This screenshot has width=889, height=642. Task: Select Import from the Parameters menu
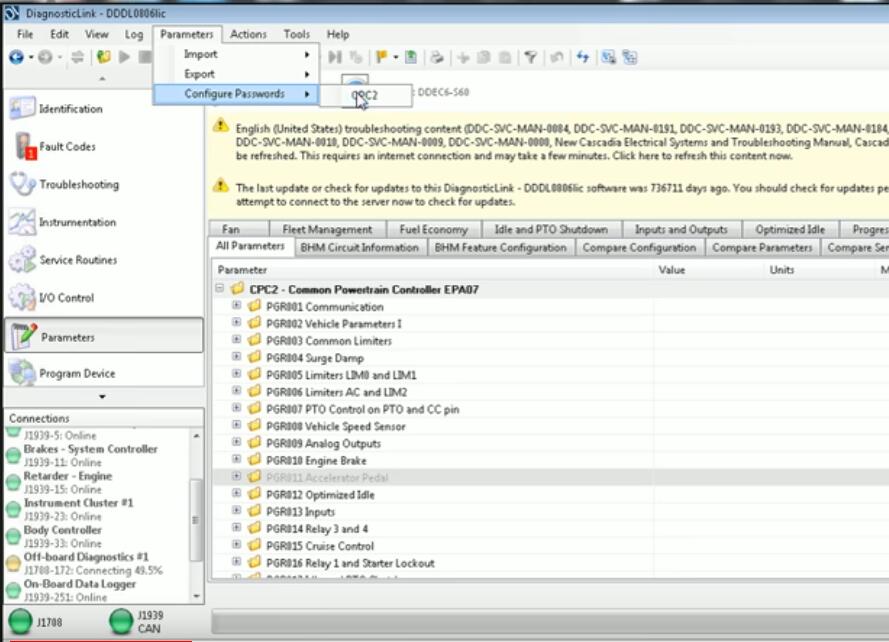(237, 54)
